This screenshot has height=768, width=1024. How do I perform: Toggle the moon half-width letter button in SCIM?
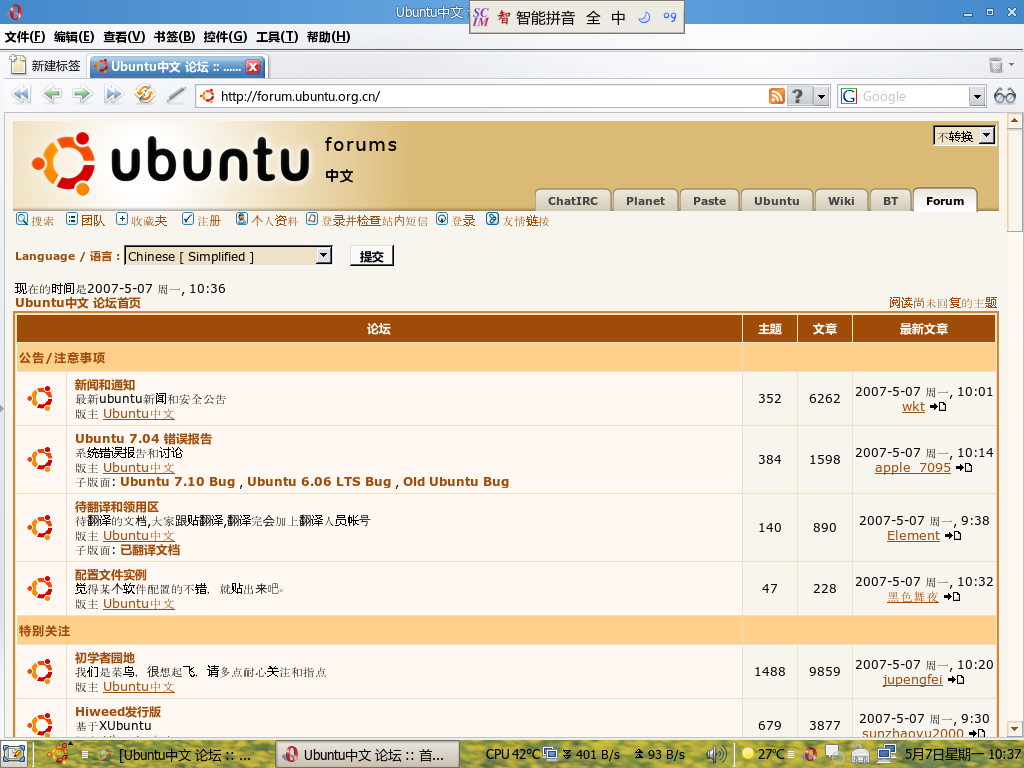(644, 18)
